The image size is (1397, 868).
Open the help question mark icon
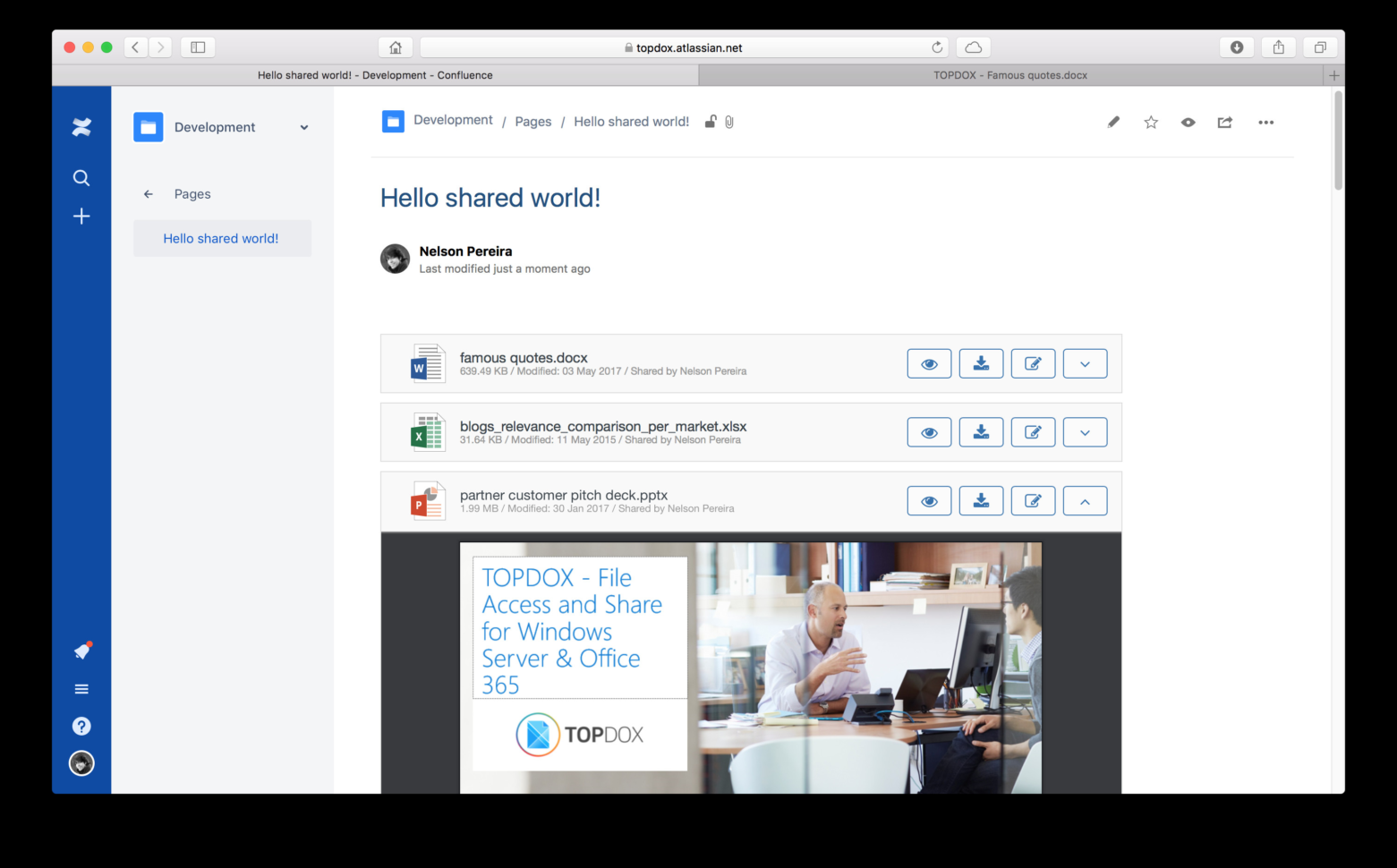(x=81, y=727)
